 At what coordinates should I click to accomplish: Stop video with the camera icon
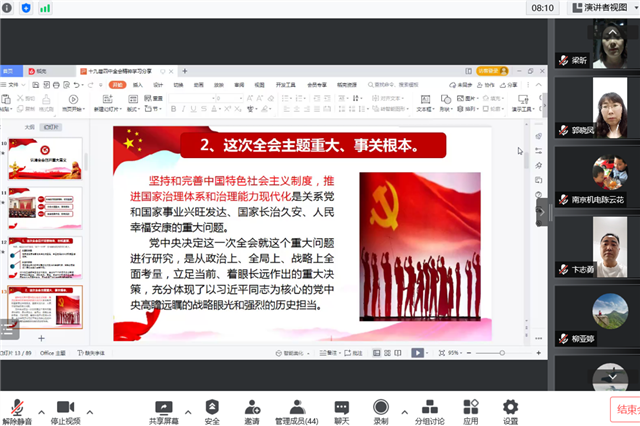coord(66,406)
